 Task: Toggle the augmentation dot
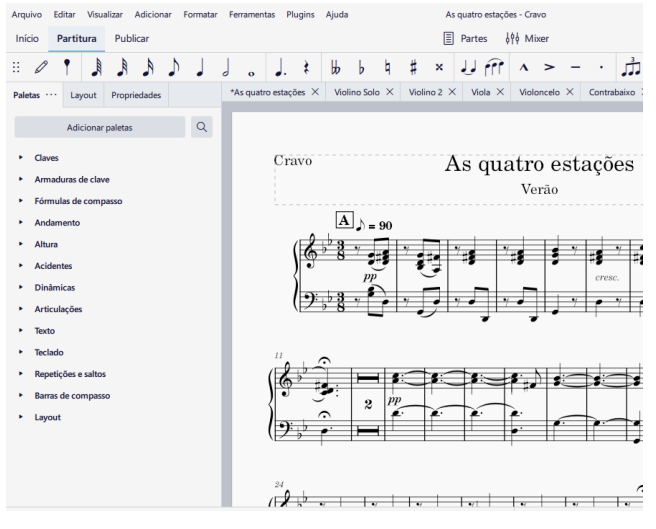(x=280, y=67)
